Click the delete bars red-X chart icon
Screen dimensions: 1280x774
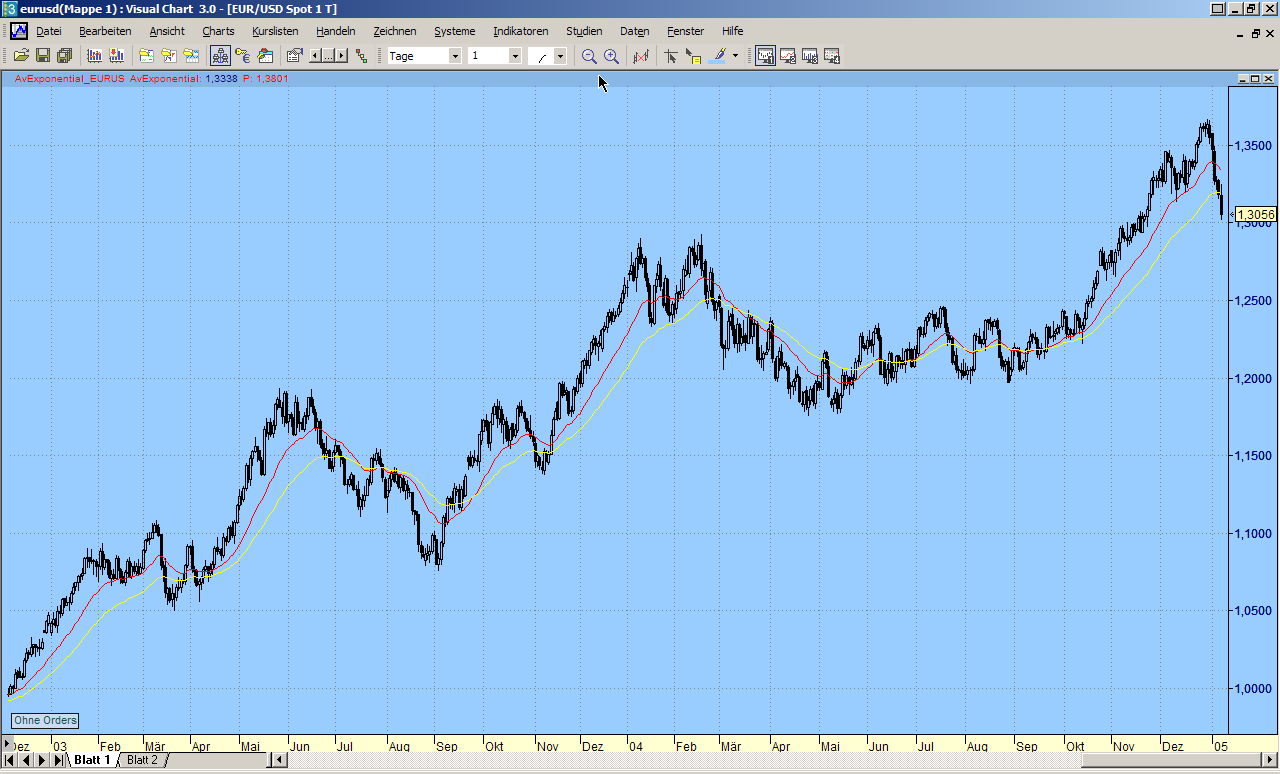[x=641, y=56]
